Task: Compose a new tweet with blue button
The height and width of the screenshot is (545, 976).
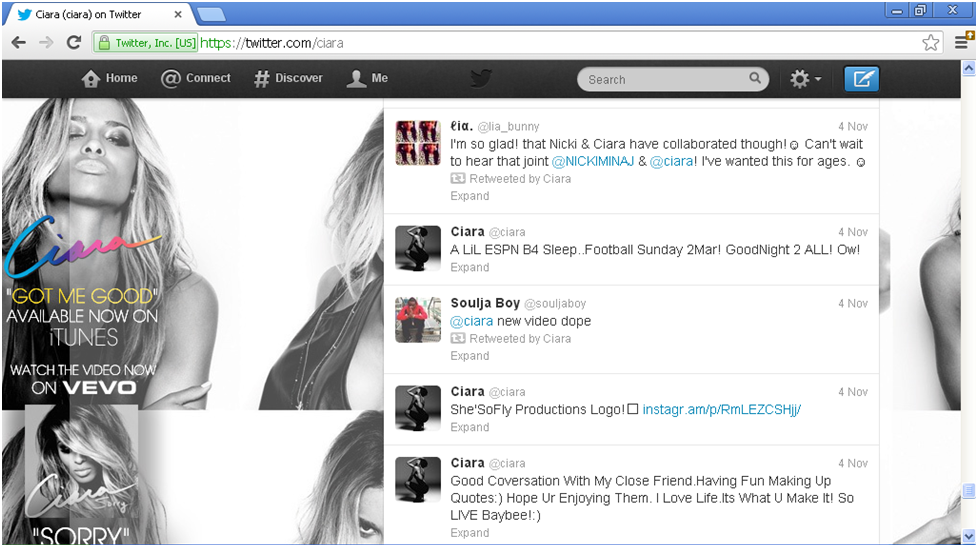Action: point(861,79)
